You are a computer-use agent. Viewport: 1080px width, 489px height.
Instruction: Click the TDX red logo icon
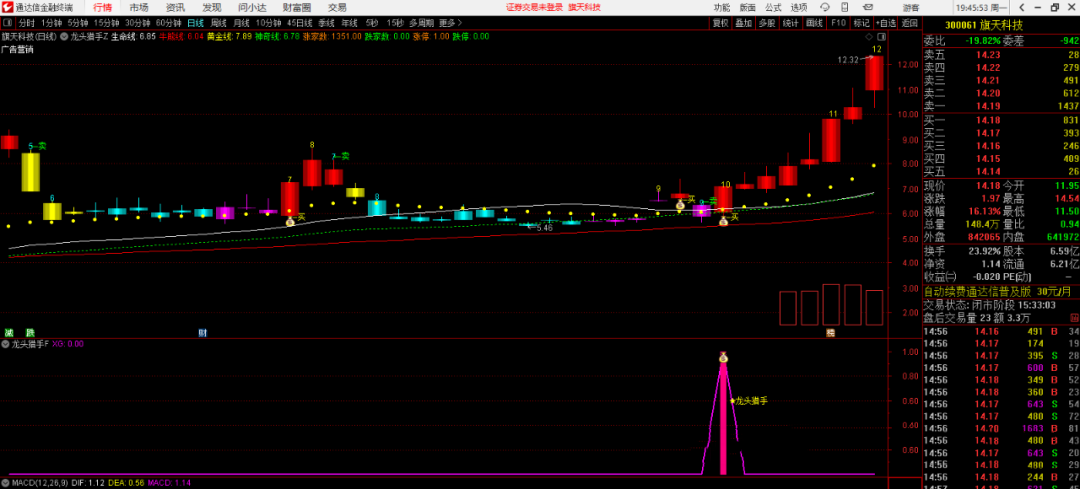click(x=7, y=7)
